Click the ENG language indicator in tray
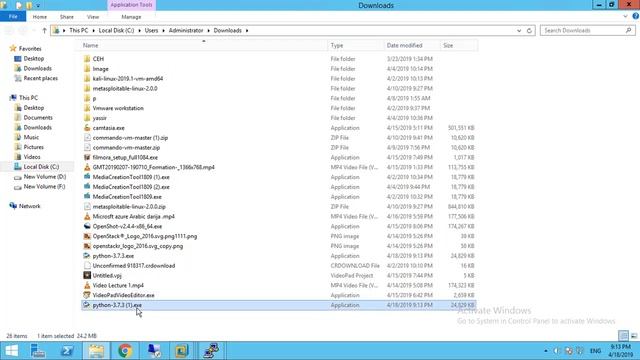The image size is (640, 360). click(596, 351)
